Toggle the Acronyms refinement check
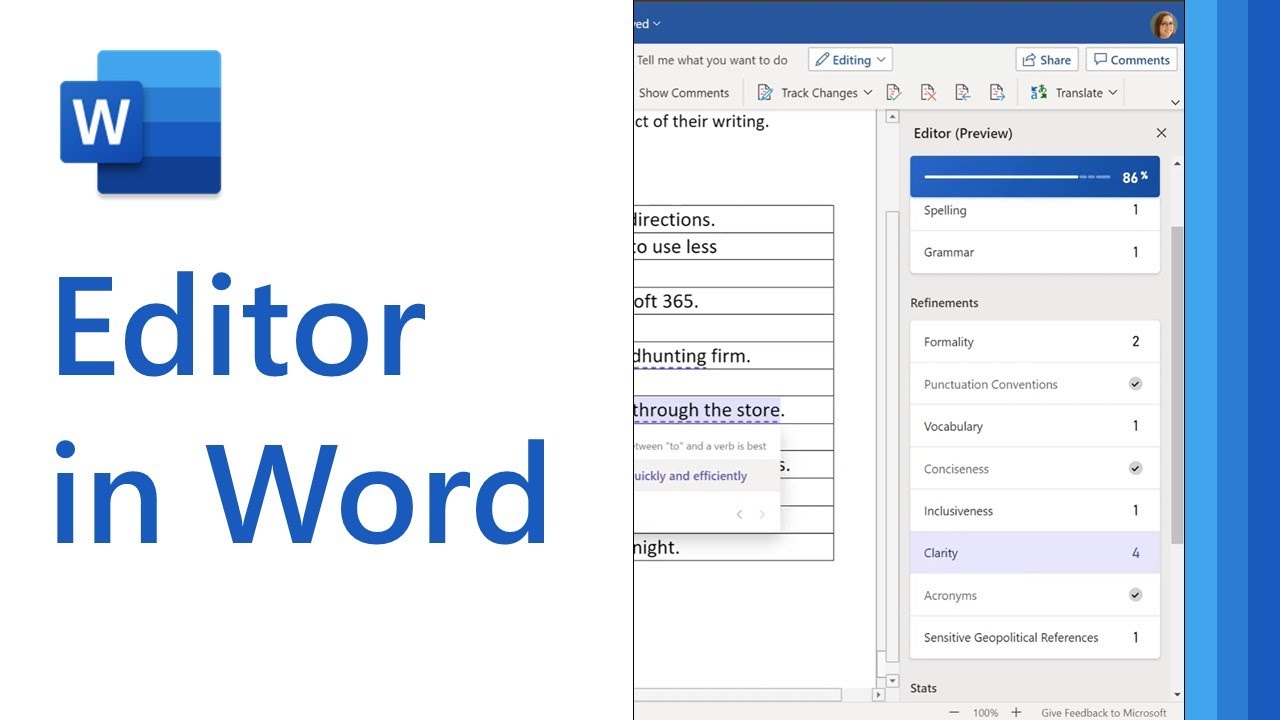The image size is (1280, 720). (1135, 594)
